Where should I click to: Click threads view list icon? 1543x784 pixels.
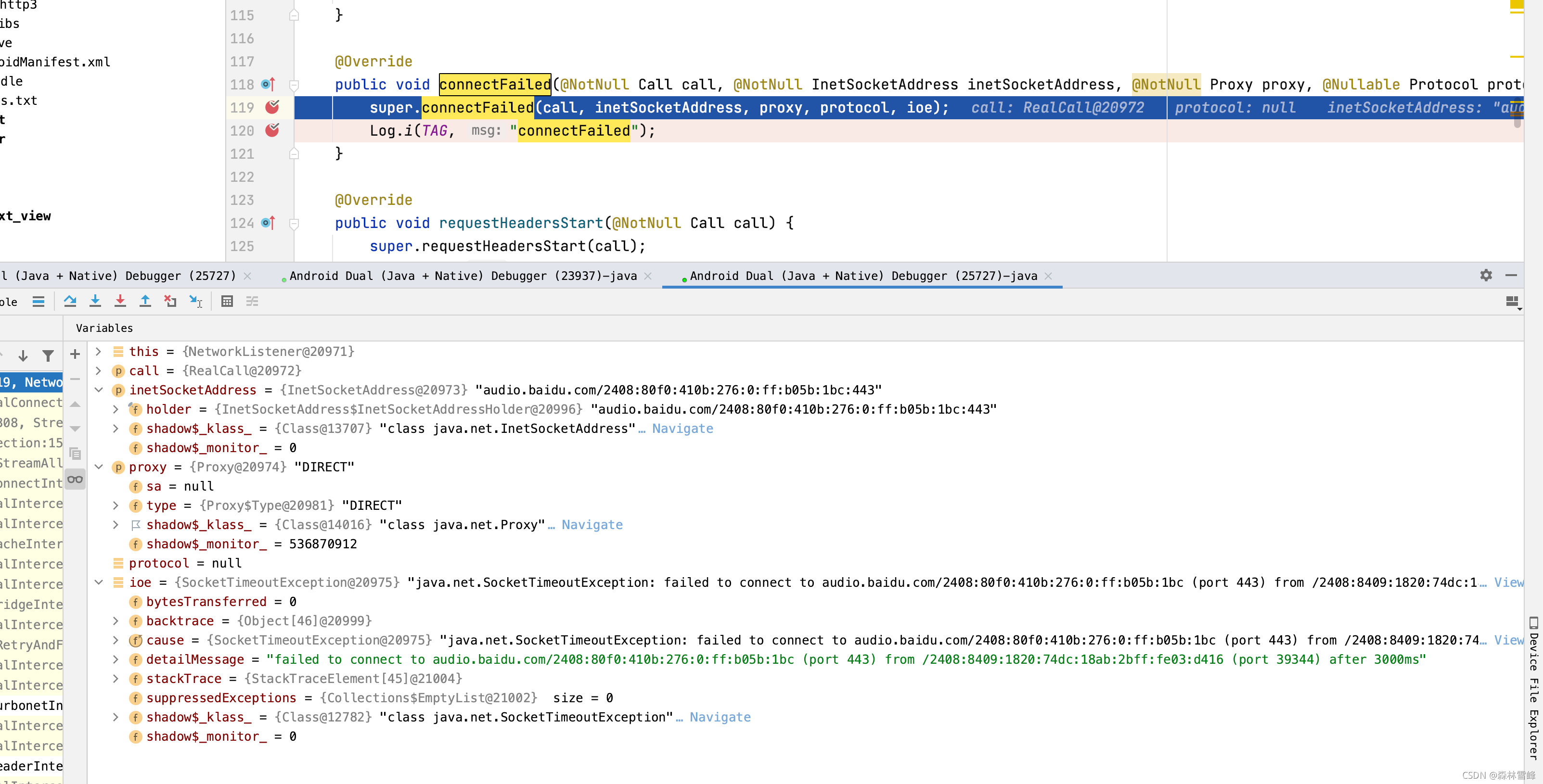pyautogui.click(x=39, y=301)
